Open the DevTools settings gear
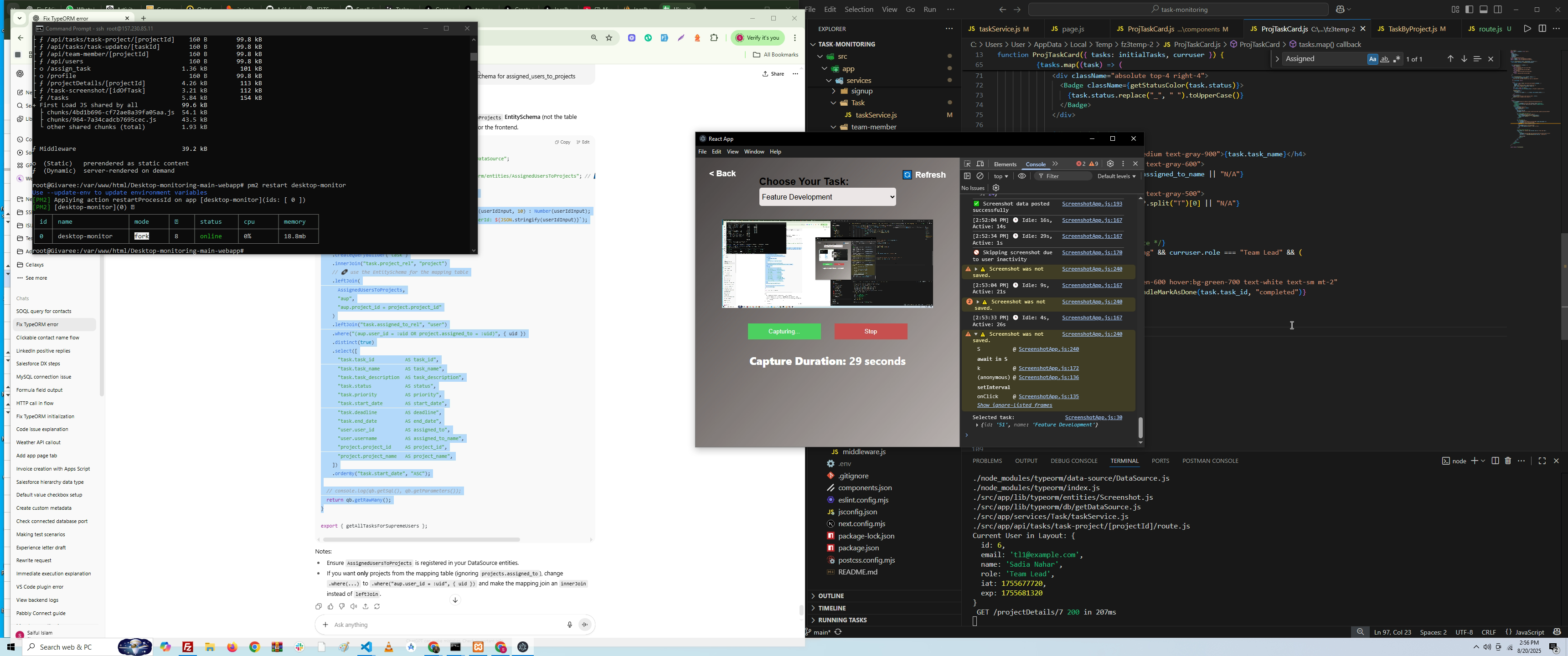 tap(1110, 164)
